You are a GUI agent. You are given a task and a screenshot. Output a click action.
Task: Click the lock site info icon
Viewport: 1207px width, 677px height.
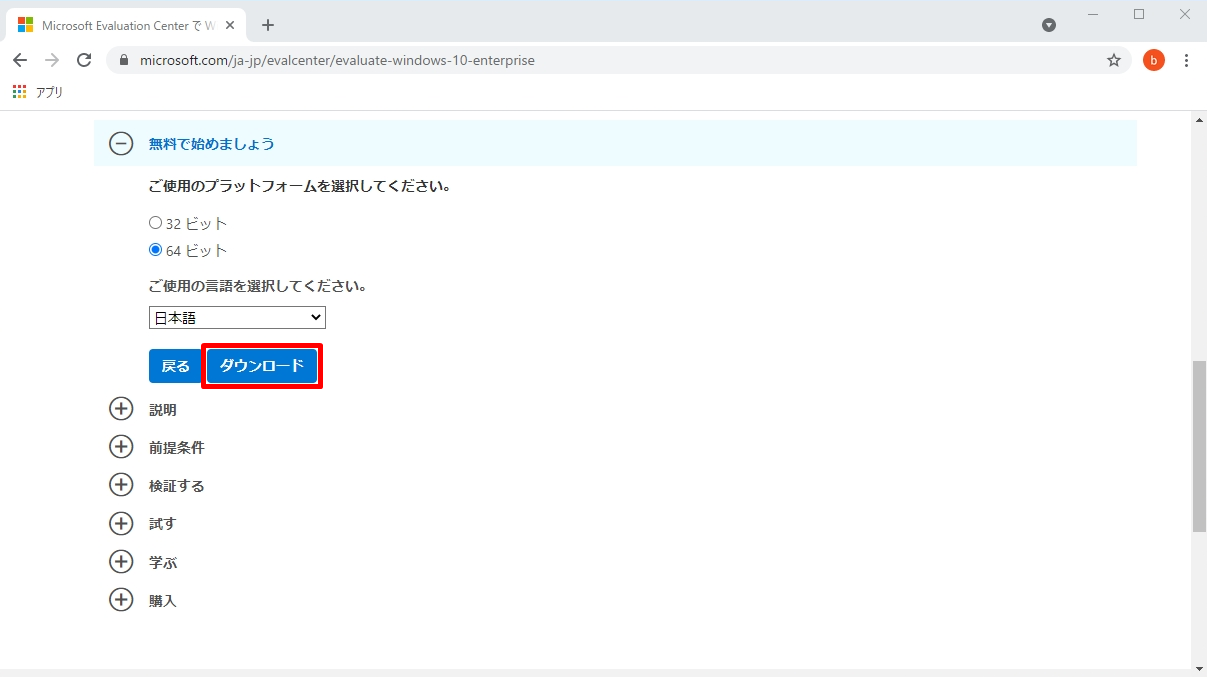tap(124, 60)
